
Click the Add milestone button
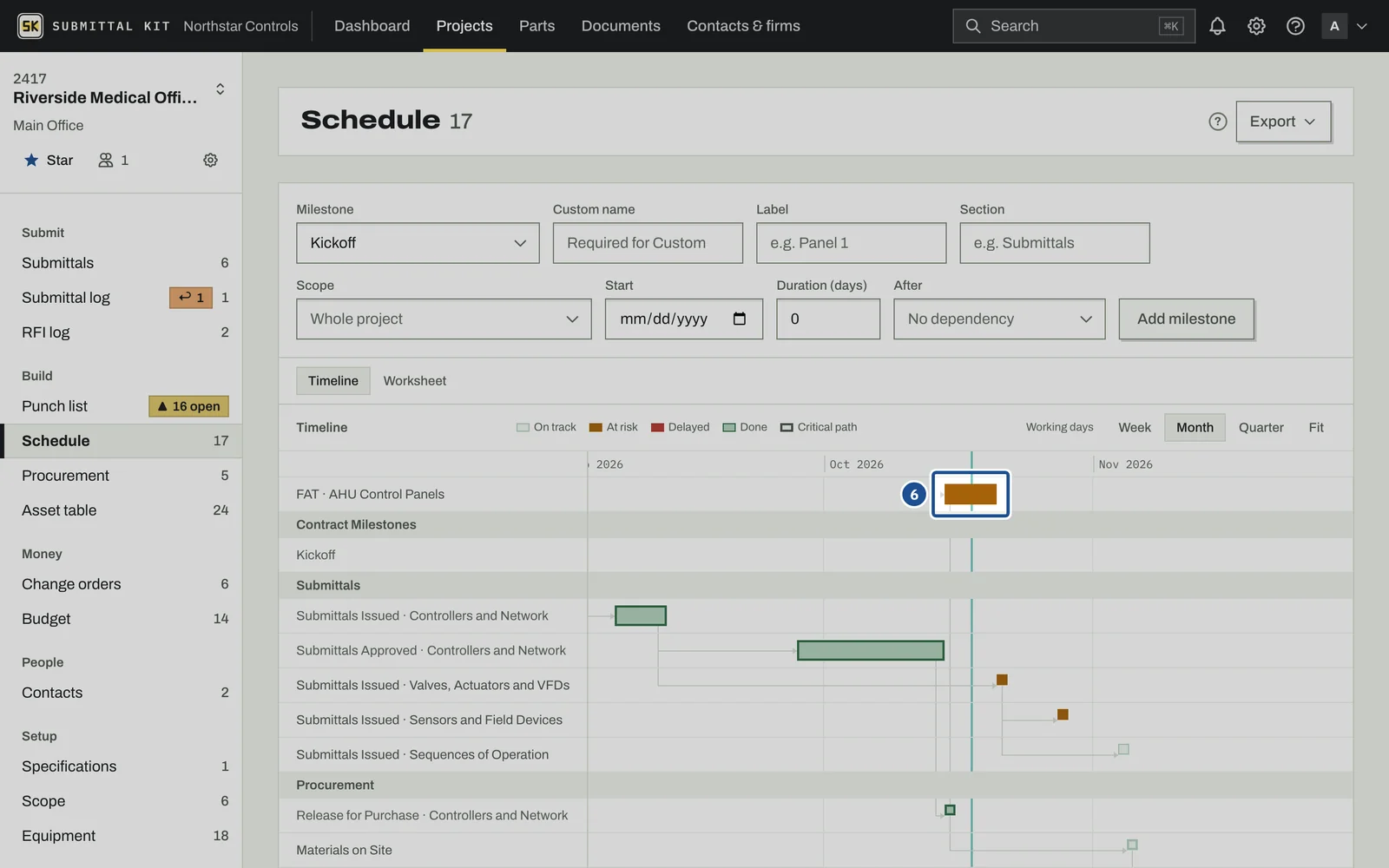tap(1186, 319)
